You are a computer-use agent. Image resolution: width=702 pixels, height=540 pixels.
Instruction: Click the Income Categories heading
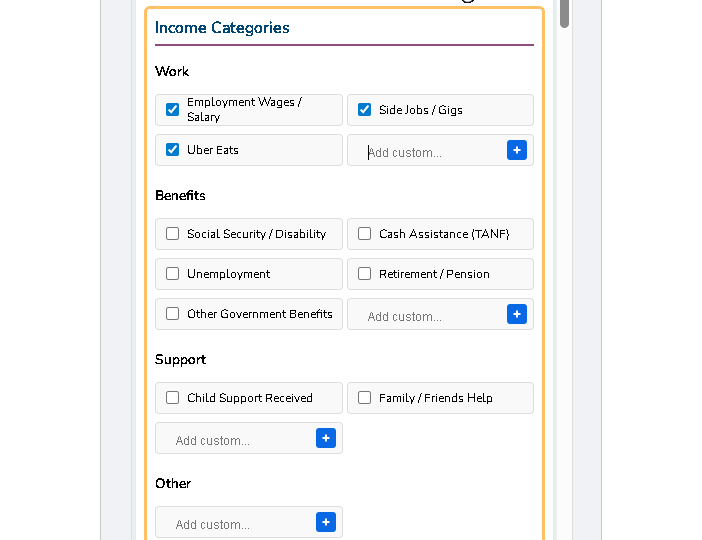[222, 28]
